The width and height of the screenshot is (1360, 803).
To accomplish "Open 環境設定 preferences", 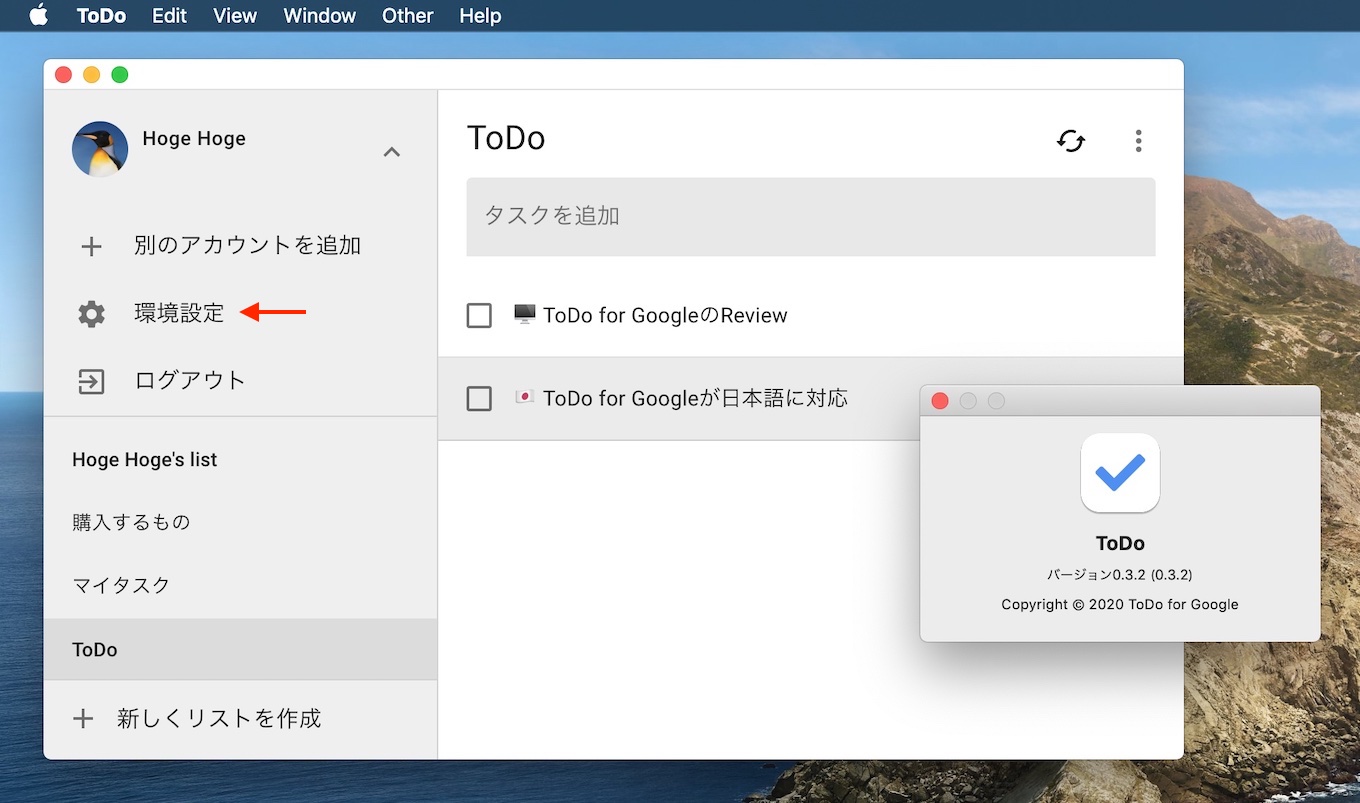I will tap(179, 313).
